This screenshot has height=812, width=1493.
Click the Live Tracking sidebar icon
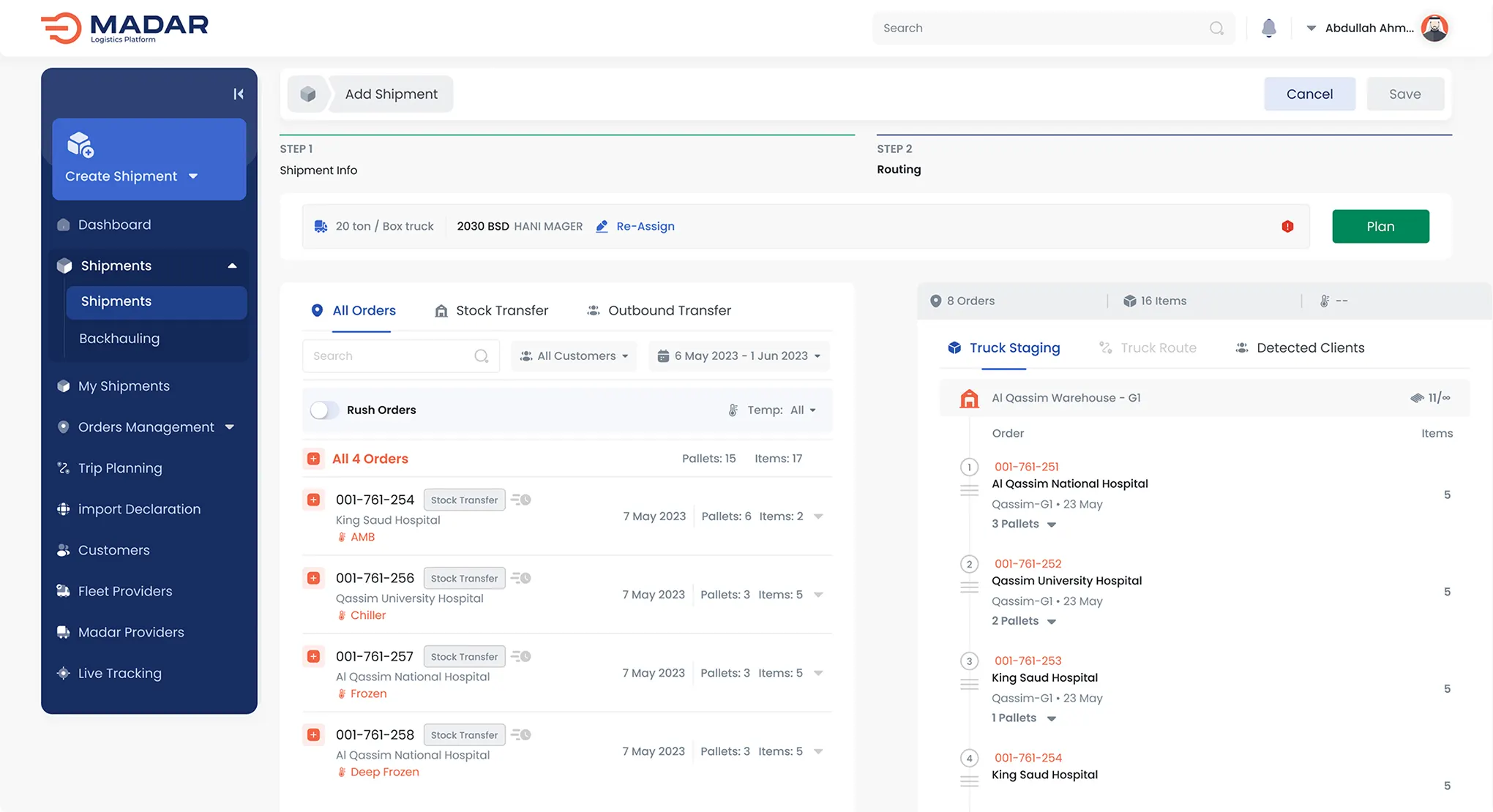[64, 673]
